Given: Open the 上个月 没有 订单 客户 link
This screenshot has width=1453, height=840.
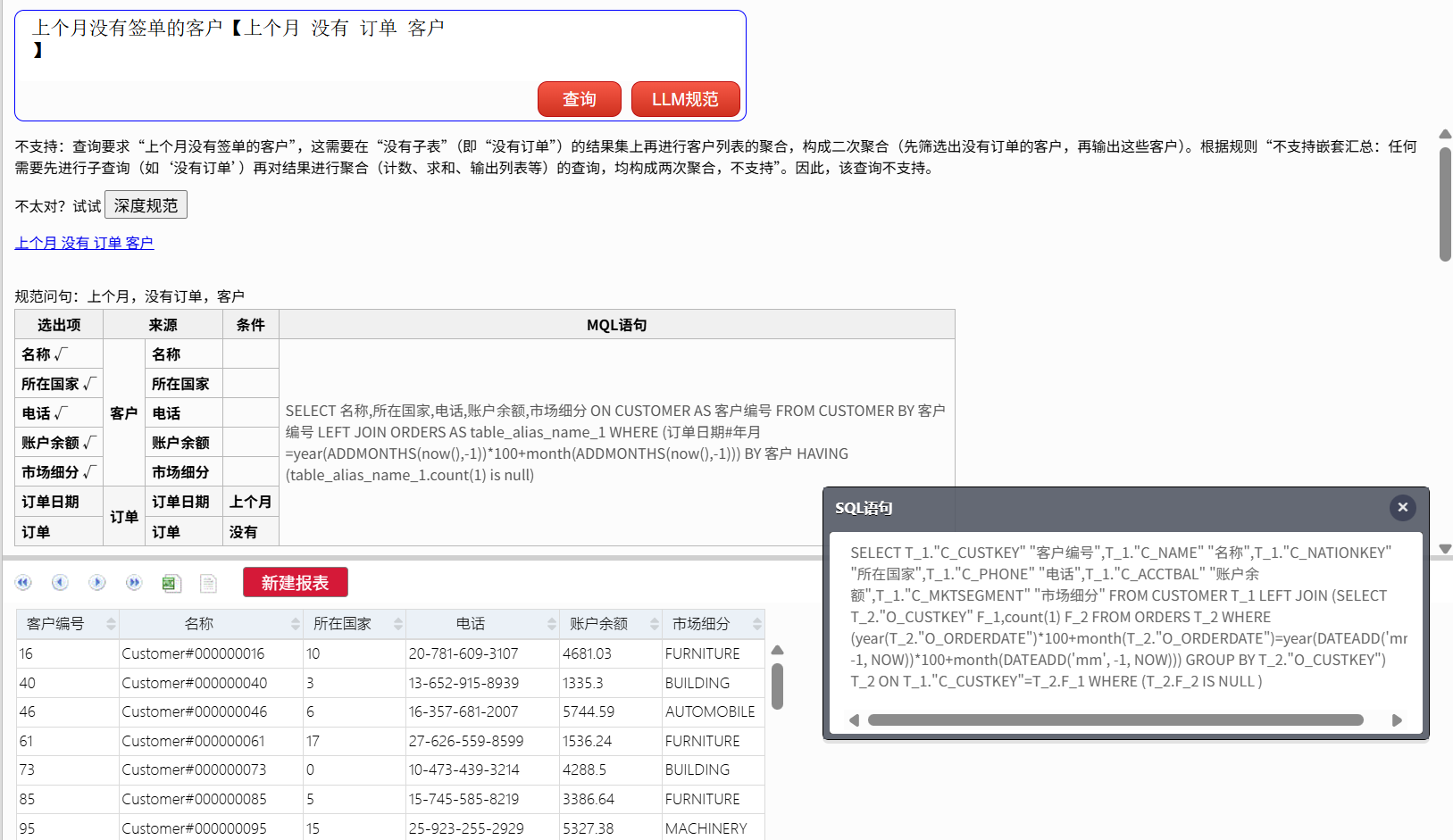Looking at the screenshot, I should coord(84,243).
